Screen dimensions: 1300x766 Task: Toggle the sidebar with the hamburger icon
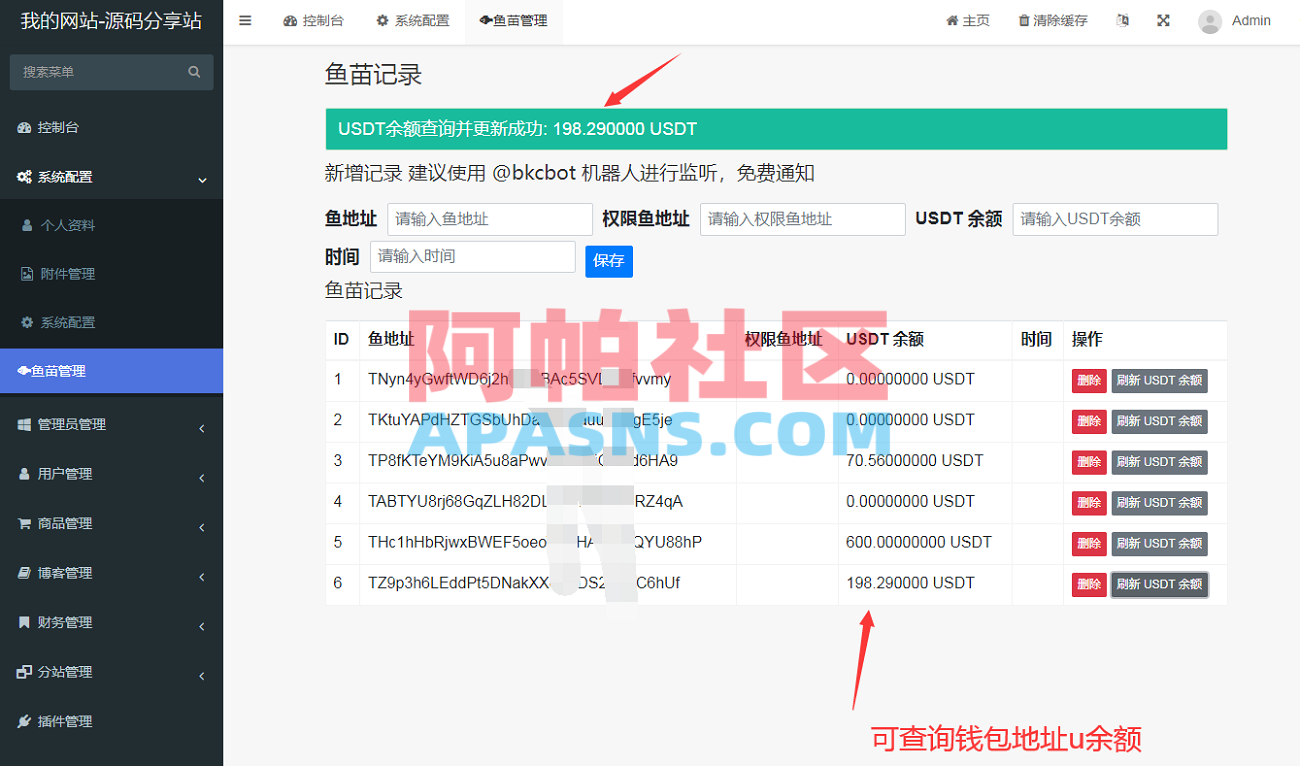pyautogui.click(x=244, y=20)
